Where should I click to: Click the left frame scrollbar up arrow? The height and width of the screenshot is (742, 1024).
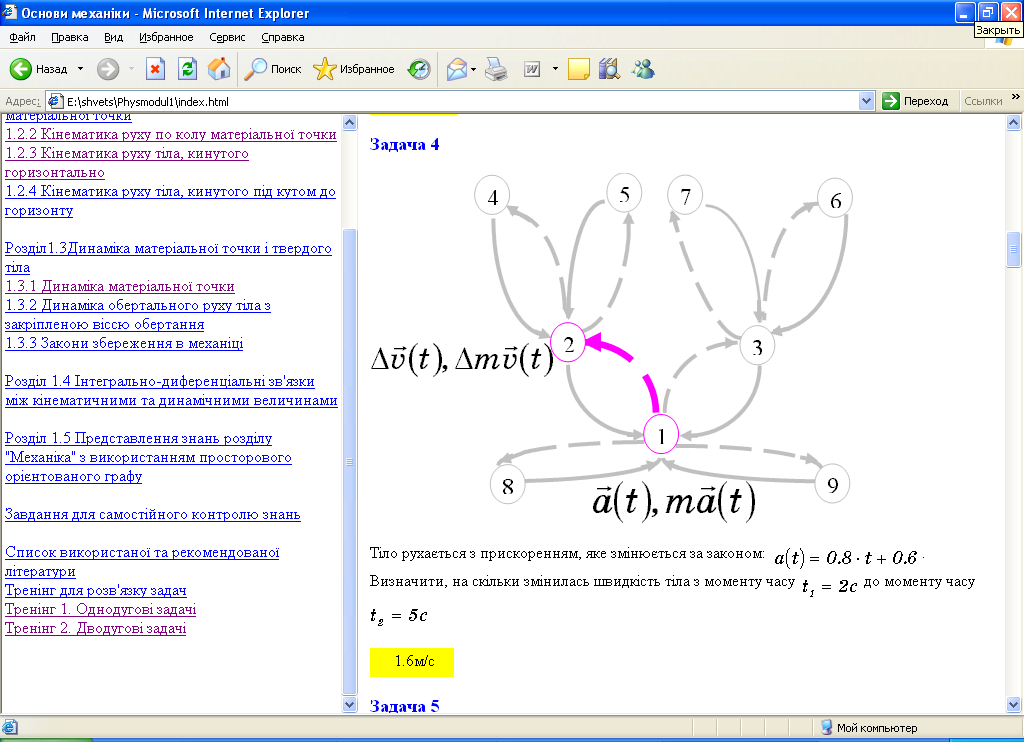[349, 122]
